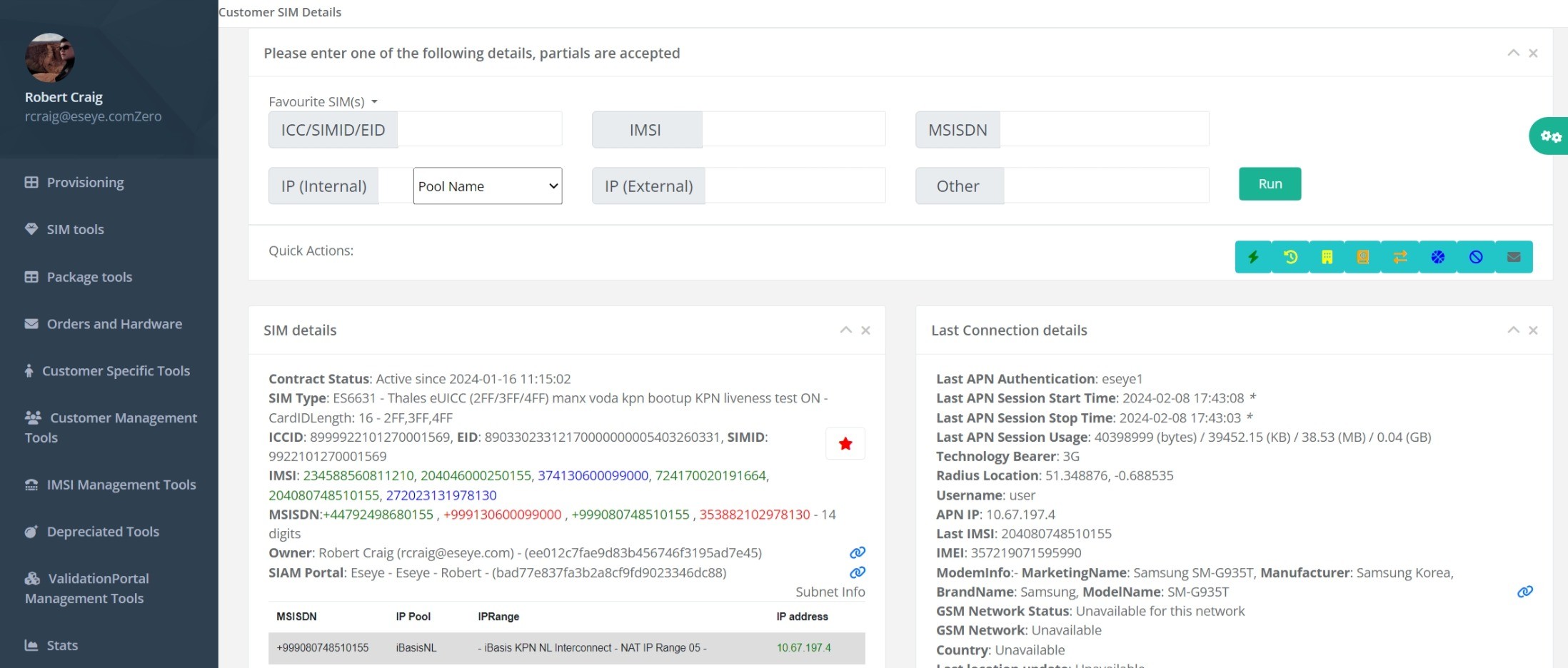Image resolution: width=1568 pixels, height=668 pixels.
Task: Click IMSI 374130600099000 in SIM details
Action: pos(593,475)
